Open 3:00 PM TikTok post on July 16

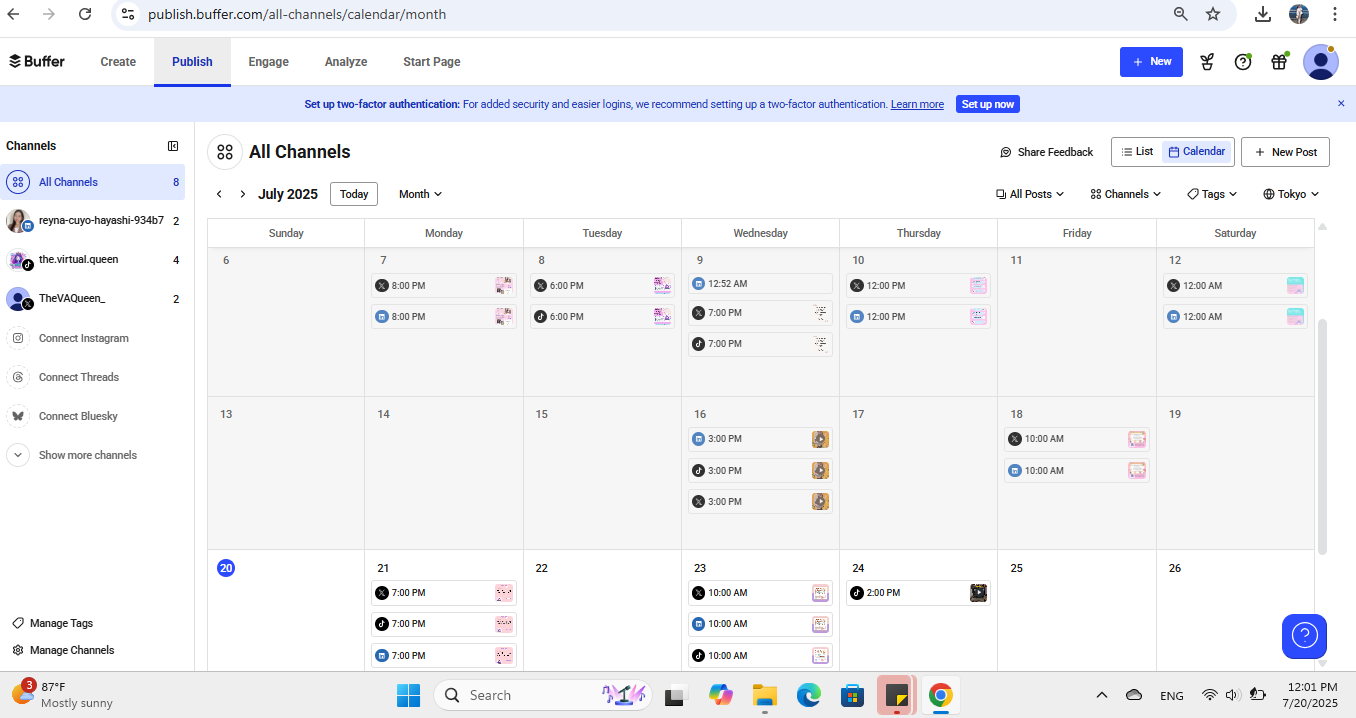point(760,470)
